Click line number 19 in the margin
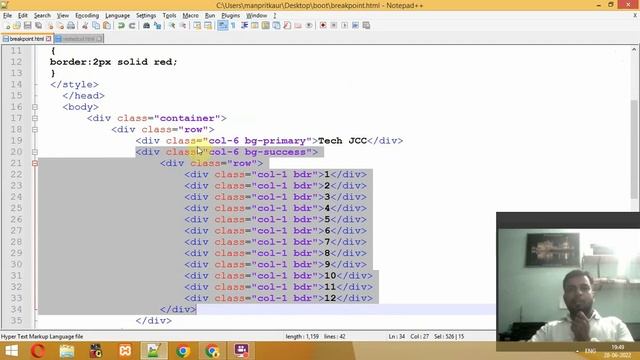The height and width of the screenshot is (360, 640). pyautogui.click(x=16, y=141)
